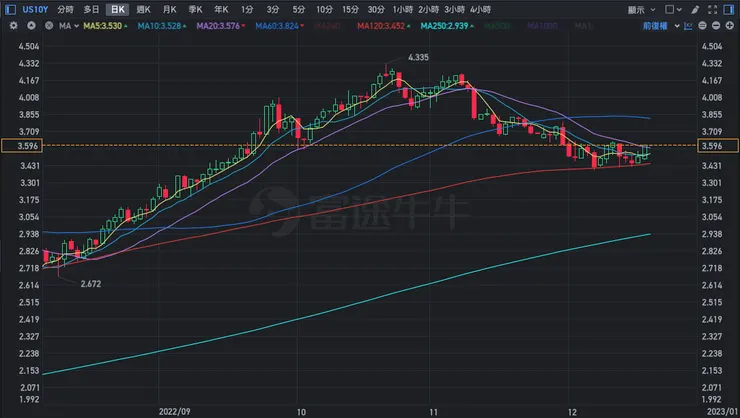Choose the 3分 three-minute interval

coord(272,9)
